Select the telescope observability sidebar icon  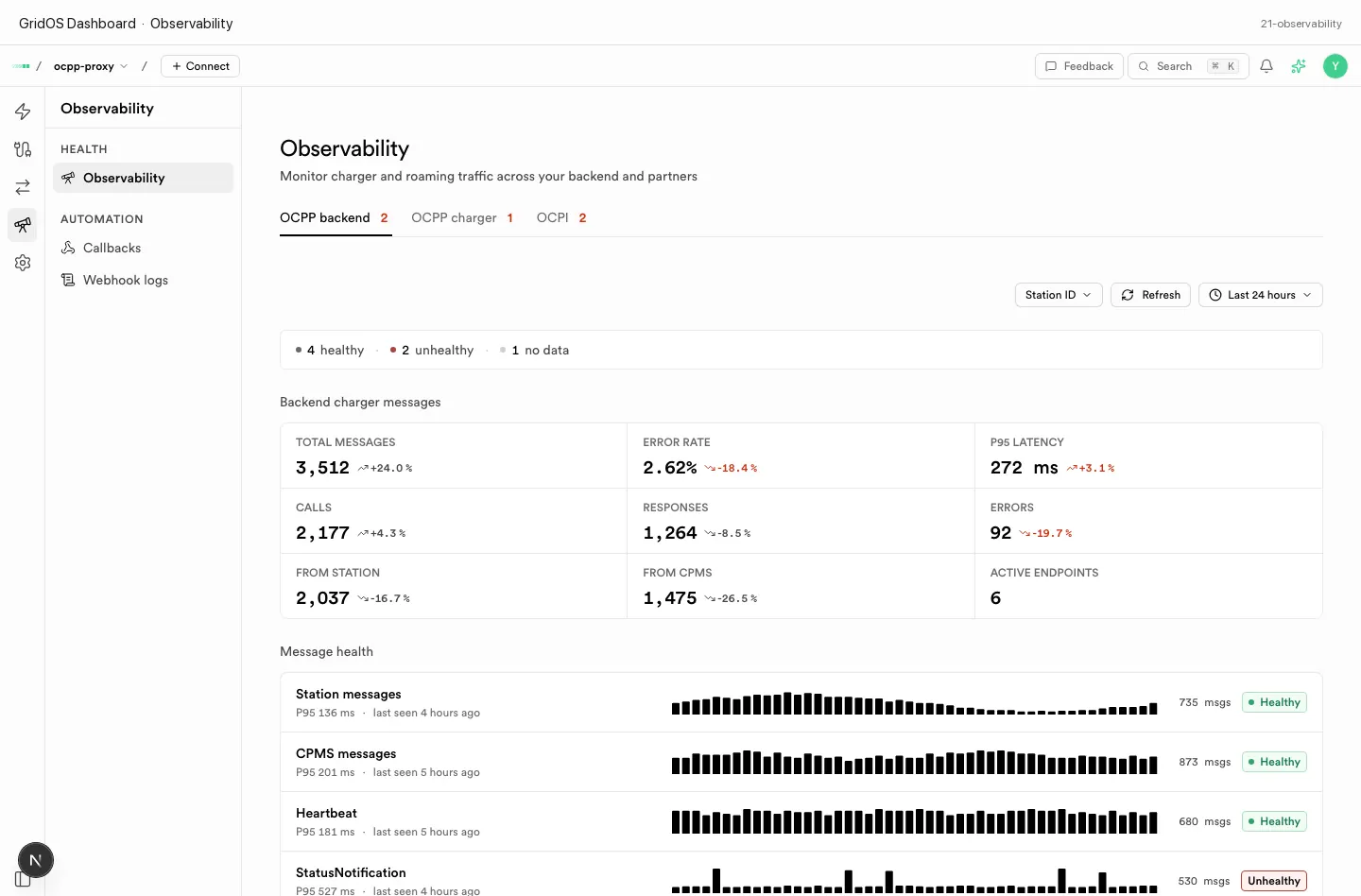tap(23, 225)
